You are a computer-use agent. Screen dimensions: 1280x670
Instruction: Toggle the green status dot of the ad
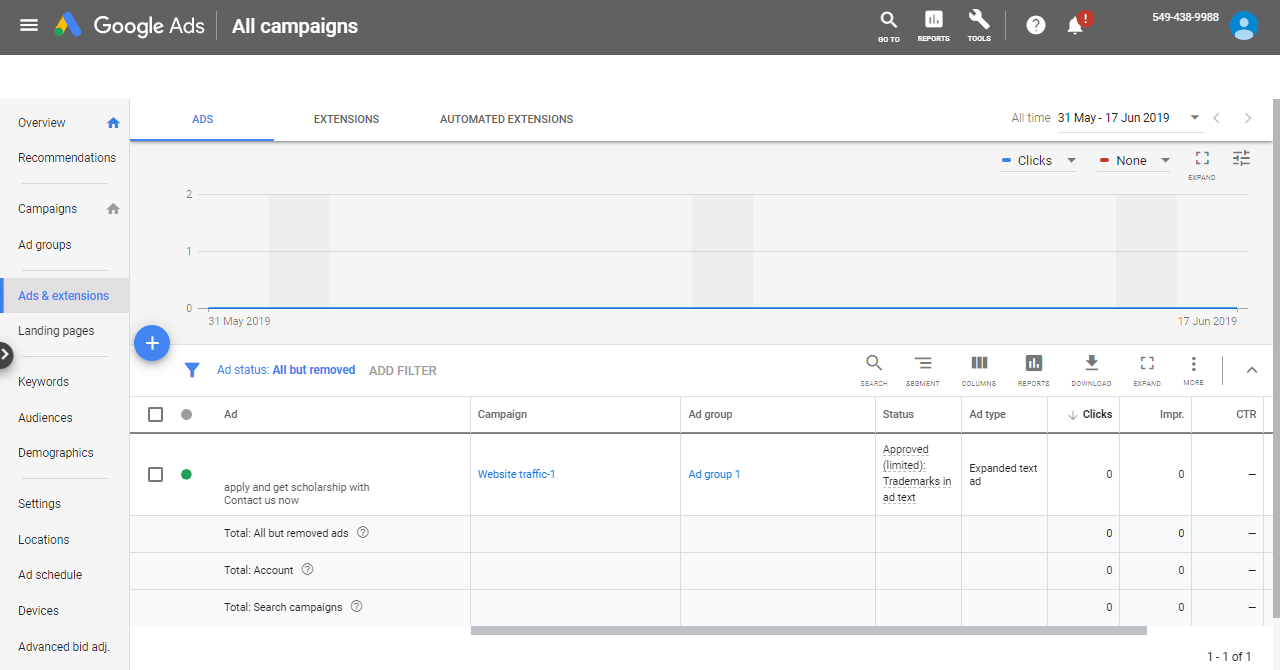click(186, 474)
